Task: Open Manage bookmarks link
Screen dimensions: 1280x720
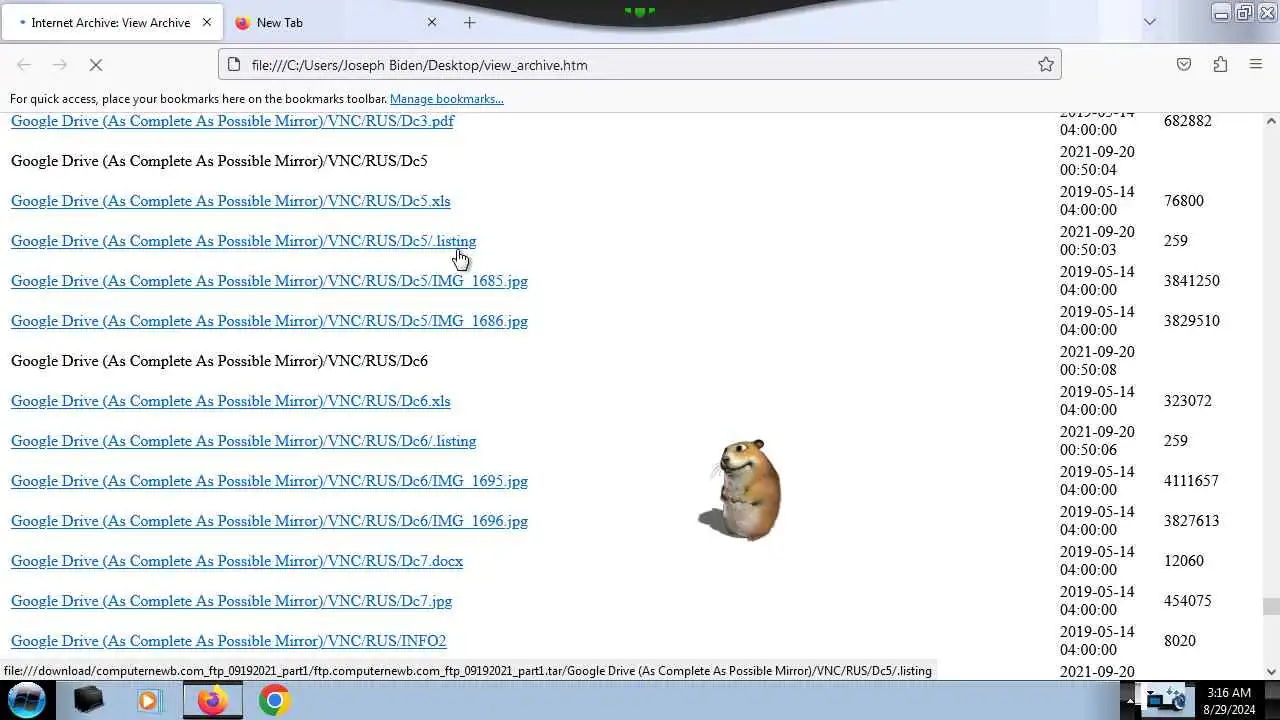Action: point(446,99)
